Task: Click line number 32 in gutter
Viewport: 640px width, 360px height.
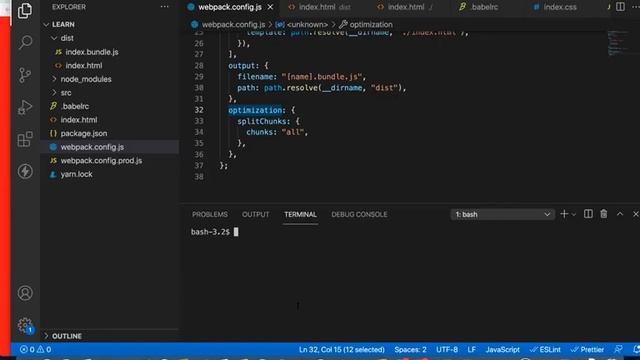Action: tap(199, 110)
